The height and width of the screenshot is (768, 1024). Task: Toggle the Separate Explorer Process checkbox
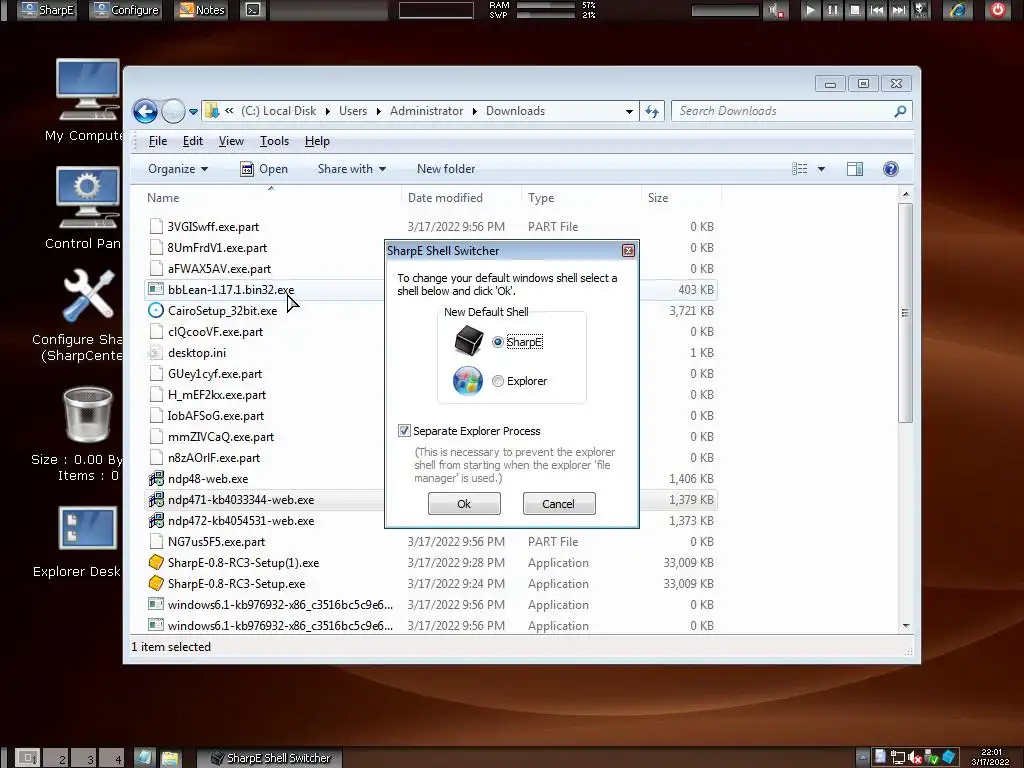(404, 431)
